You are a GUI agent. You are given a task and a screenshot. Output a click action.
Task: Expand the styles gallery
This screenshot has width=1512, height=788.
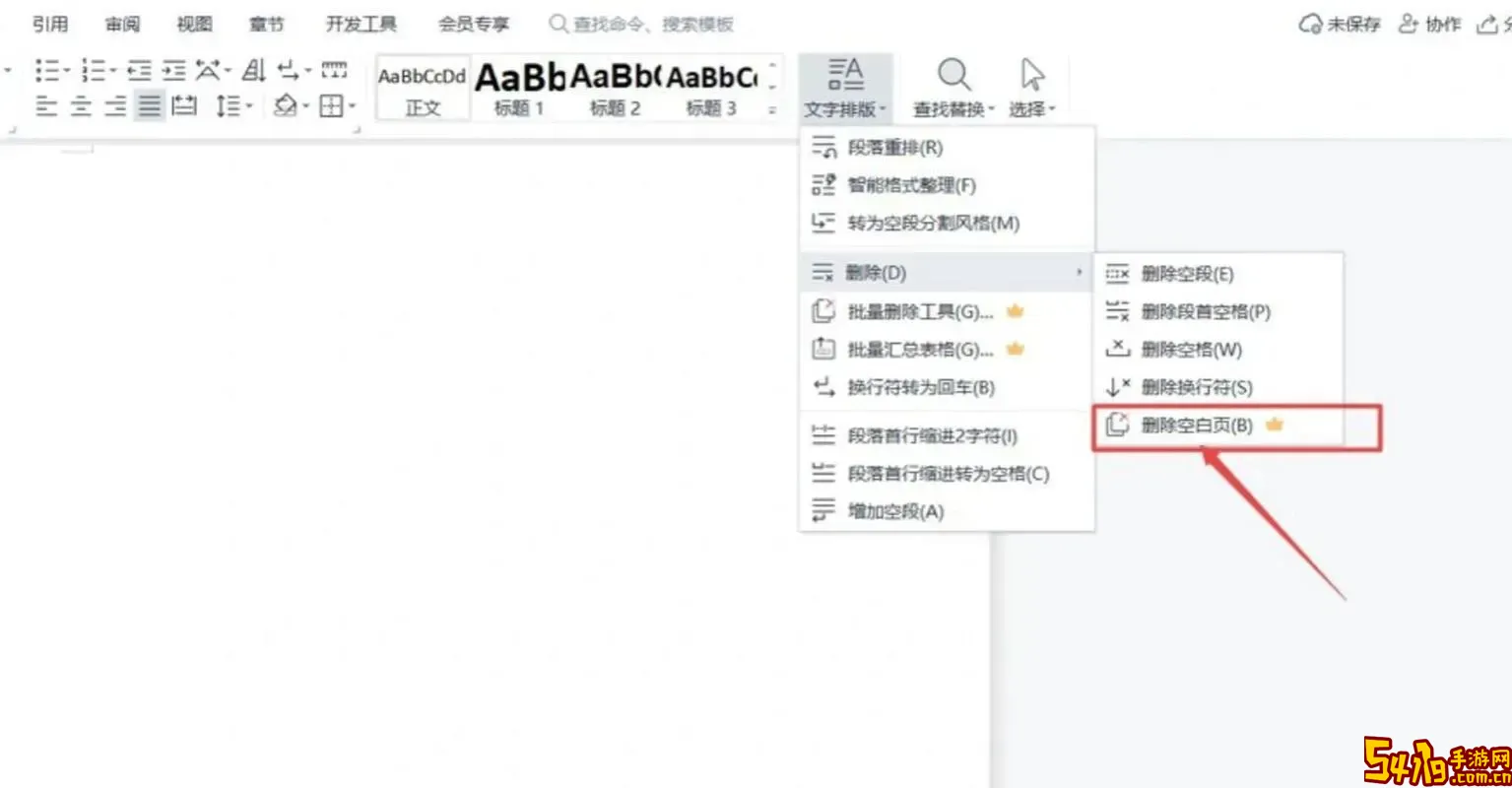coord(772,109)
